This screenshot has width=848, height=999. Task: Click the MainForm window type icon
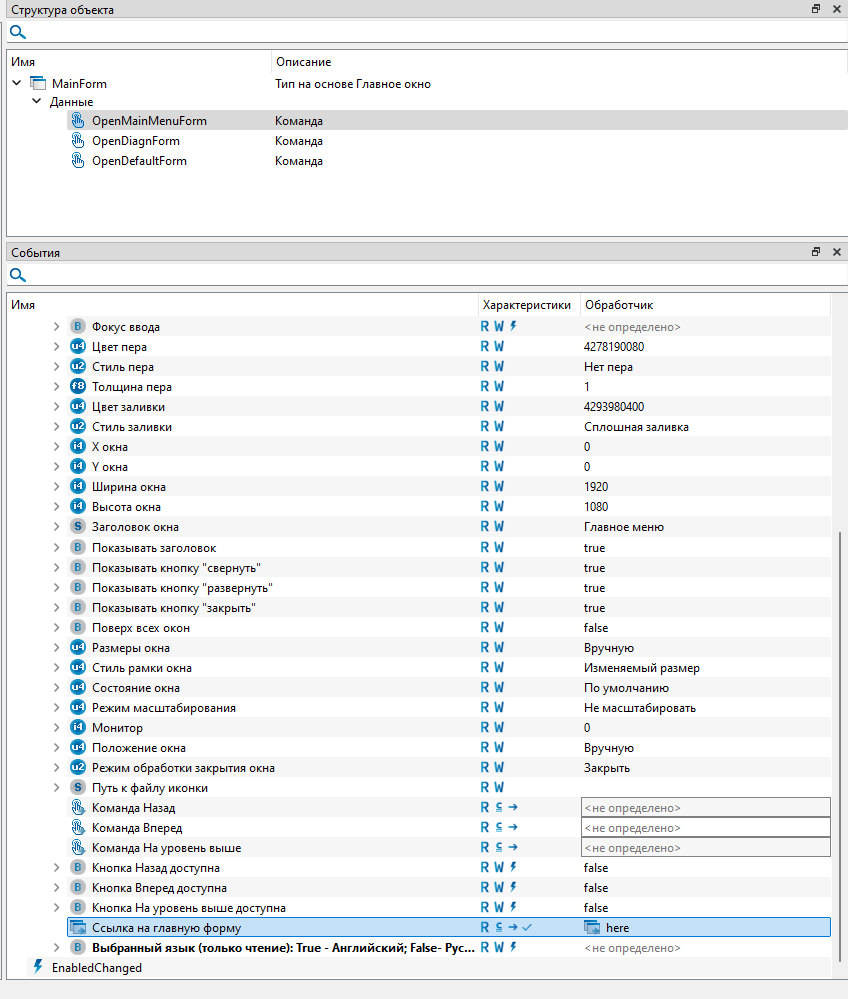click(38, 84)
